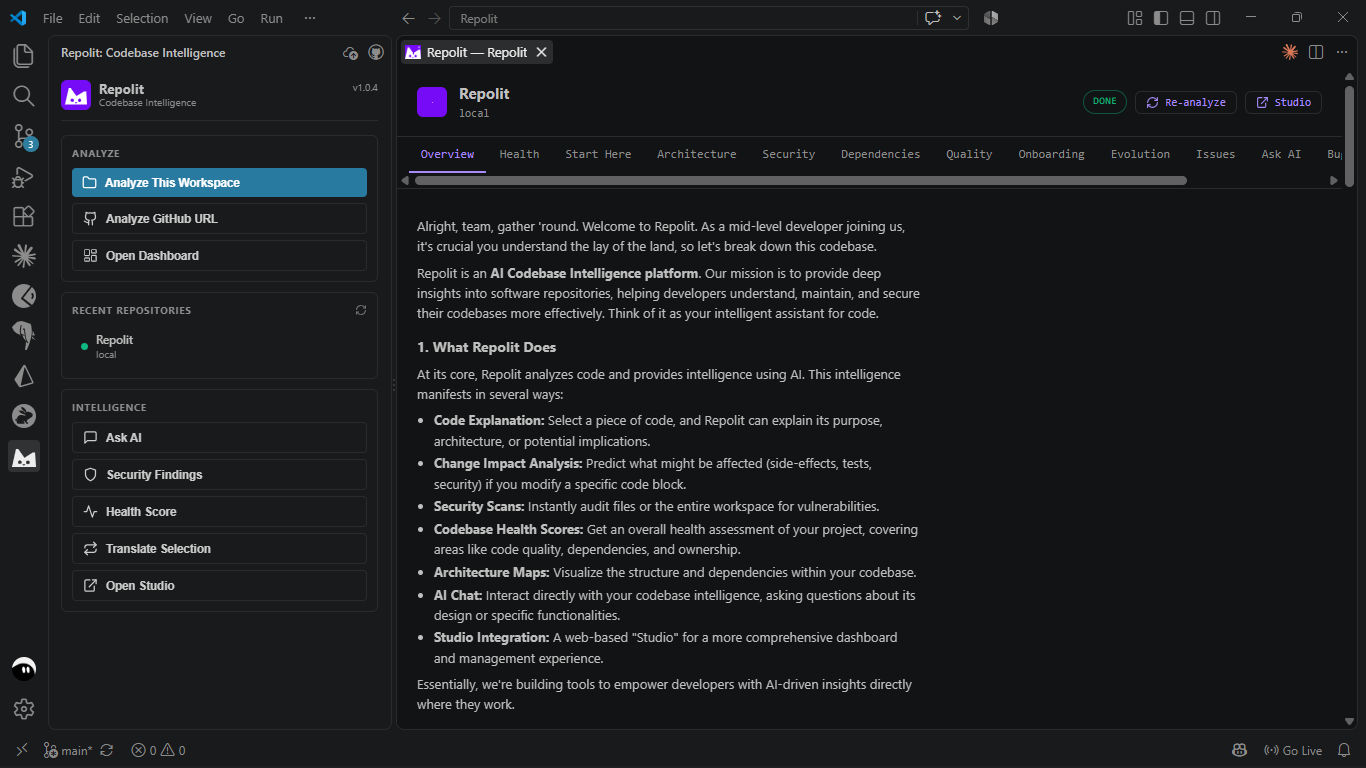Open the Run menu
The image size is (1366, 768).
coord(271,18)
